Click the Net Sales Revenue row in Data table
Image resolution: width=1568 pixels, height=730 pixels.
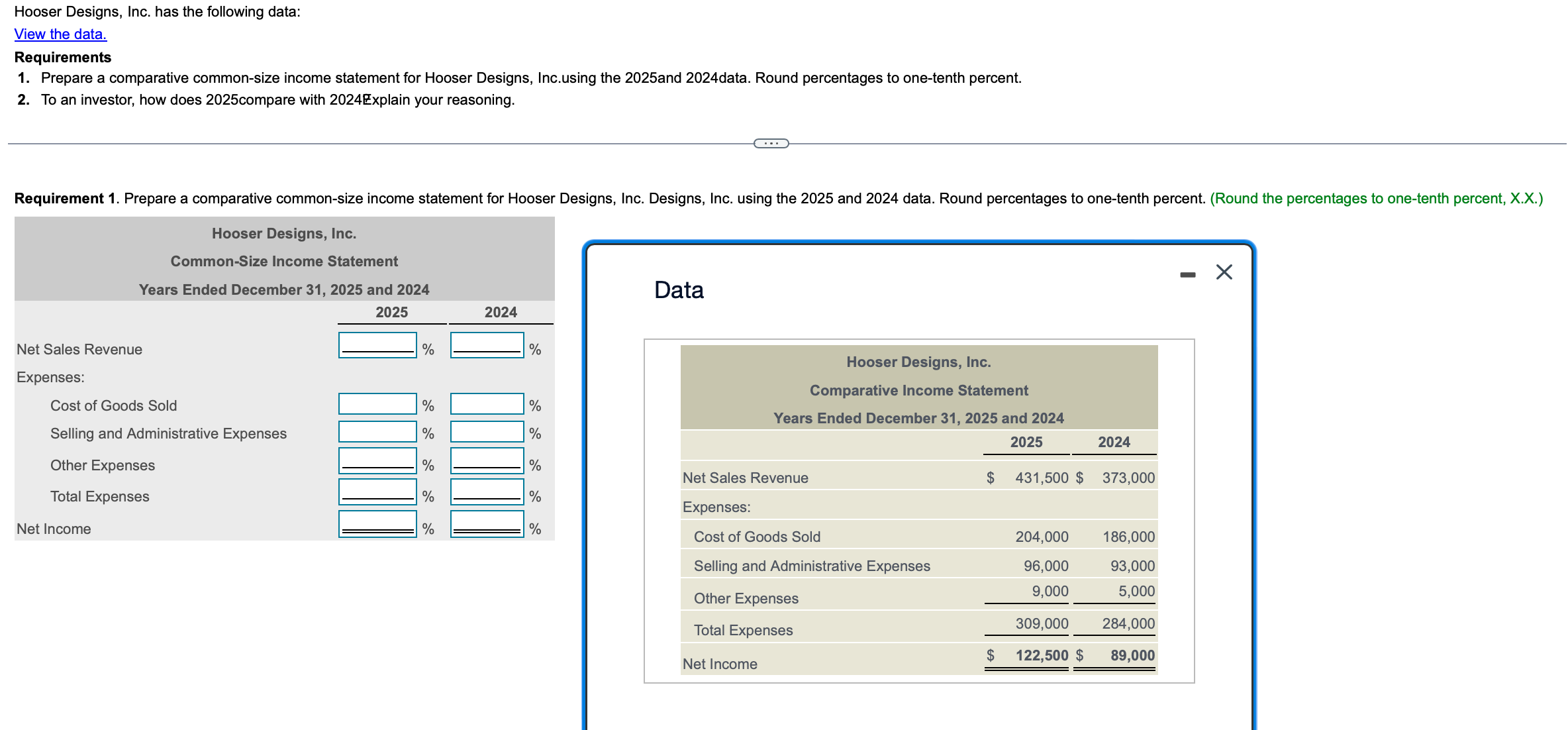pos(744,477)
